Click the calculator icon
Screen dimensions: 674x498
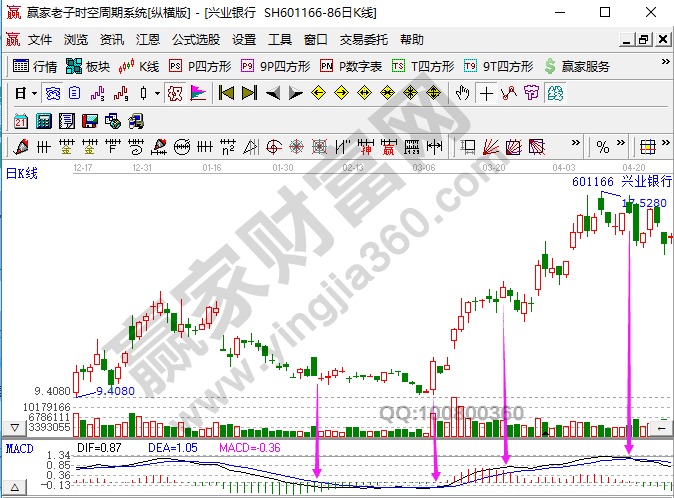point(43,121)
